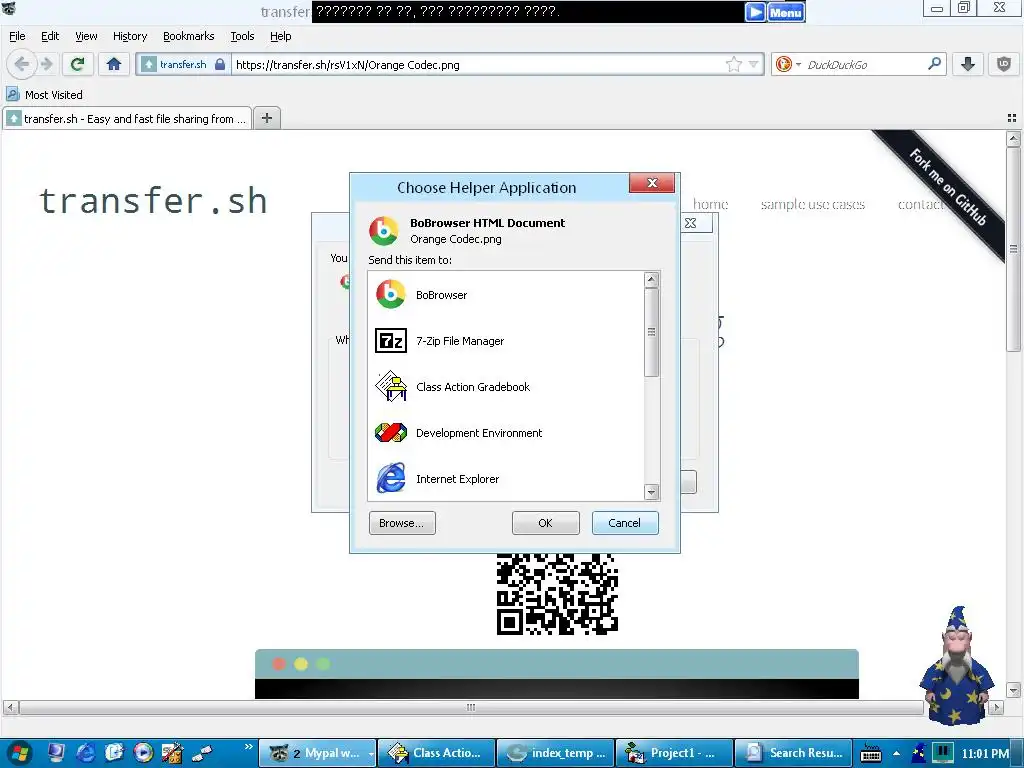
Task: Go back with the back arrow
Action: pyautogui.click(x=22, y=64)
